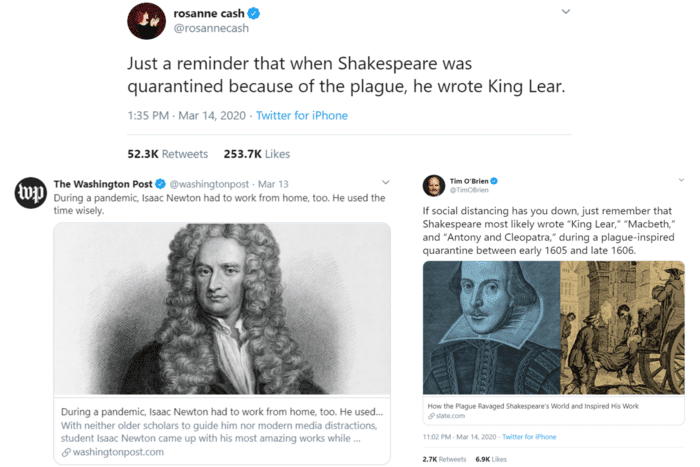Click link icon beside slate.com
Image resolution: width=700 pixels, height=467 pixels.
pyautogui.click(x=431, y=416)
